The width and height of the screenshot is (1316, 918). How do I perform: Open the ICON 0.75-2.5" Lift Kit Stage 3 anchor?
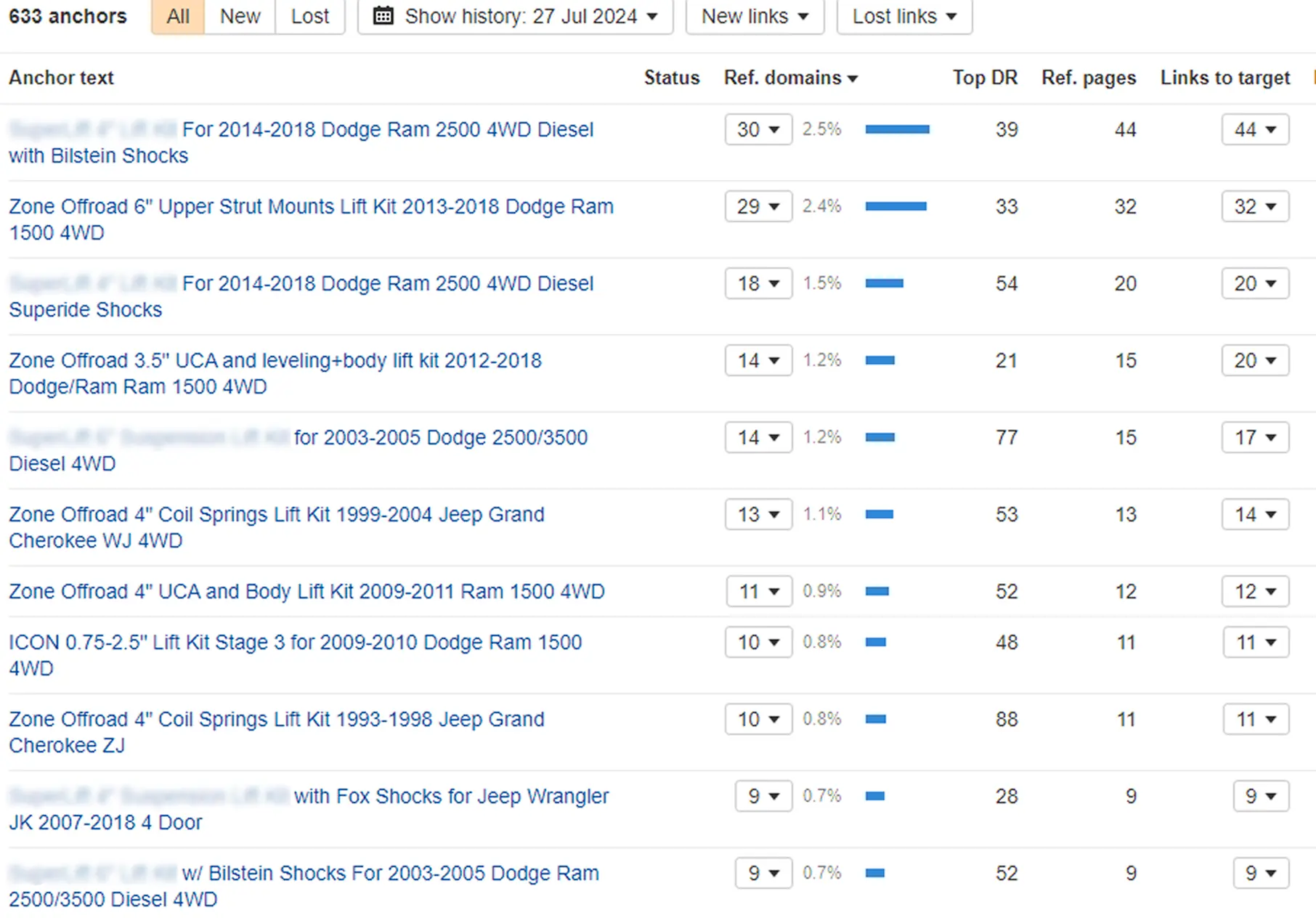click(x=295, y=655)
